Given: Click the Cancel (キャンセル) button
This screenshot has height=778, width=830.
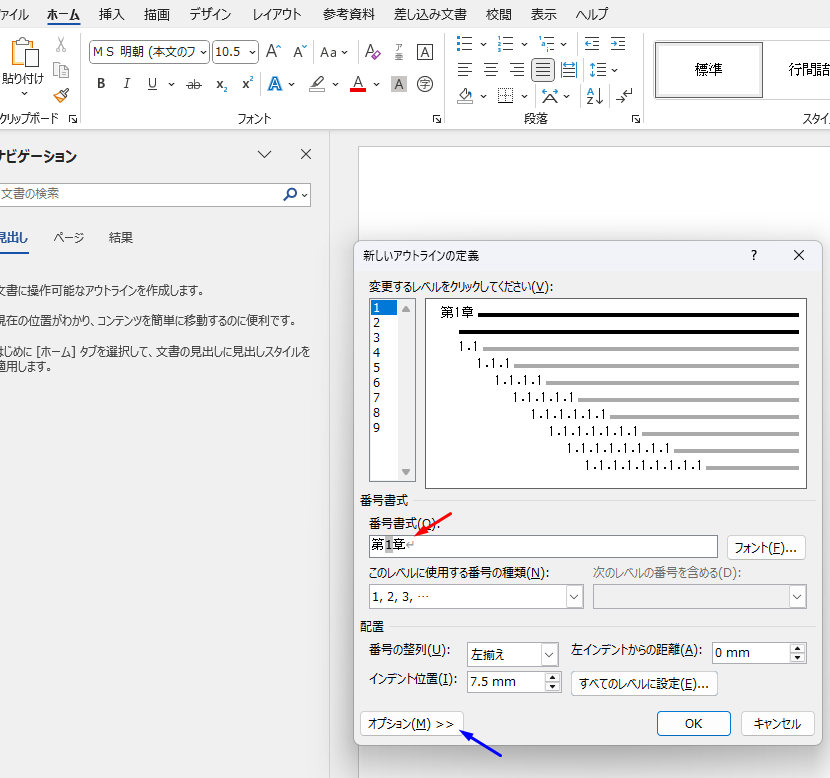Looking at the screenshot, I should pyautogui.click(x=777, y=723).
